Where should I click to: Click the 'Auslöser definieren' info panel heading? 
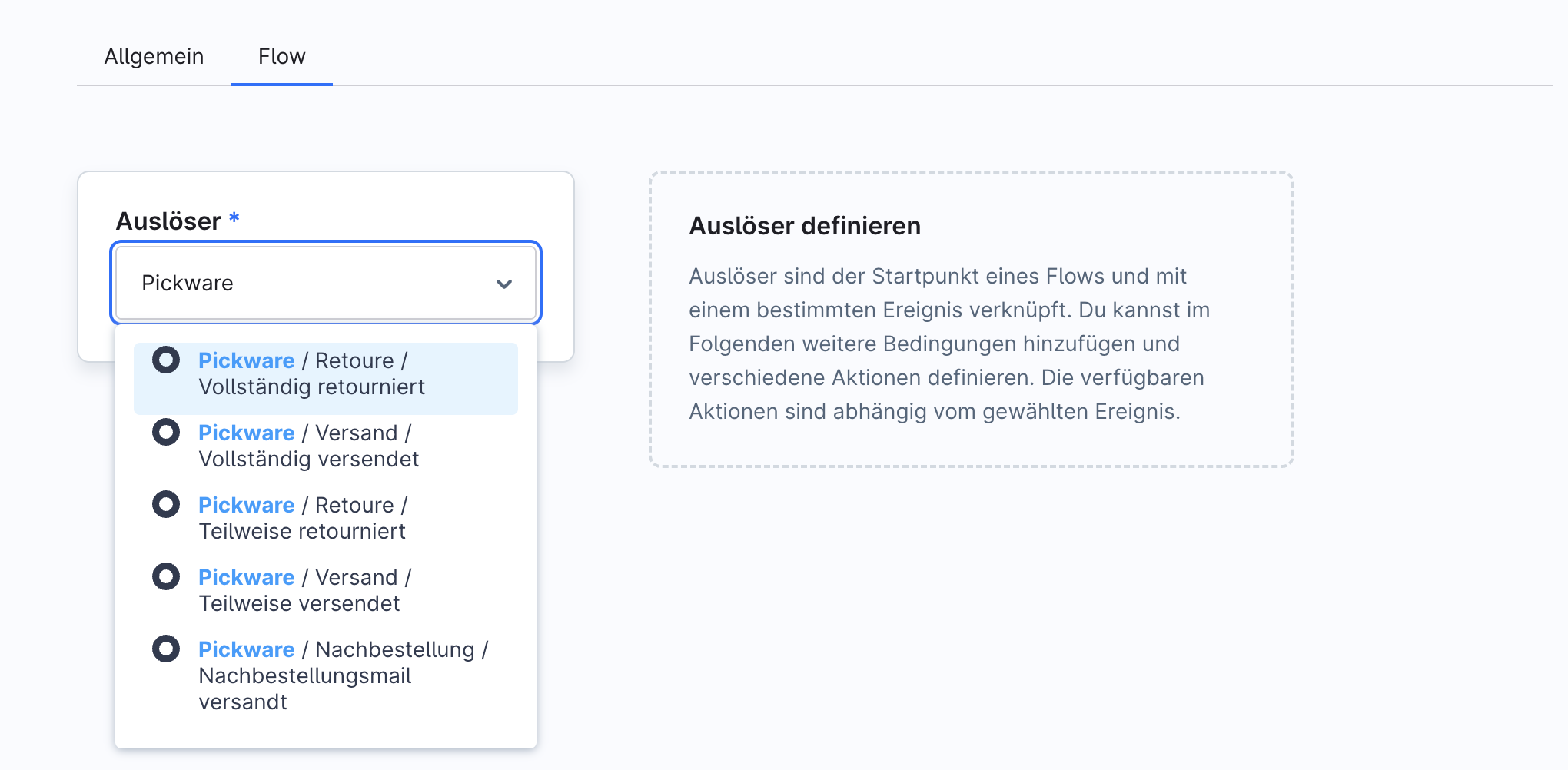point(806,226)
